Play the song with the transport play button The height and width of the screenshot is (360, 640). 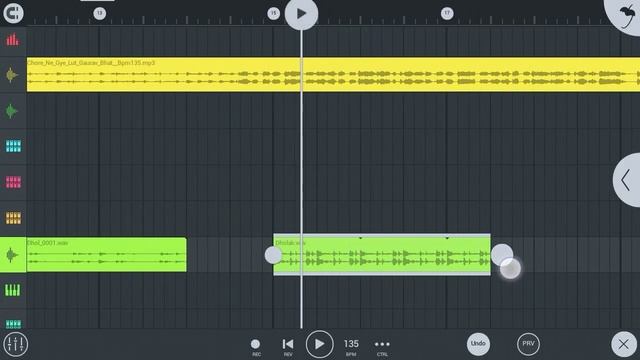tap(319, 344)
